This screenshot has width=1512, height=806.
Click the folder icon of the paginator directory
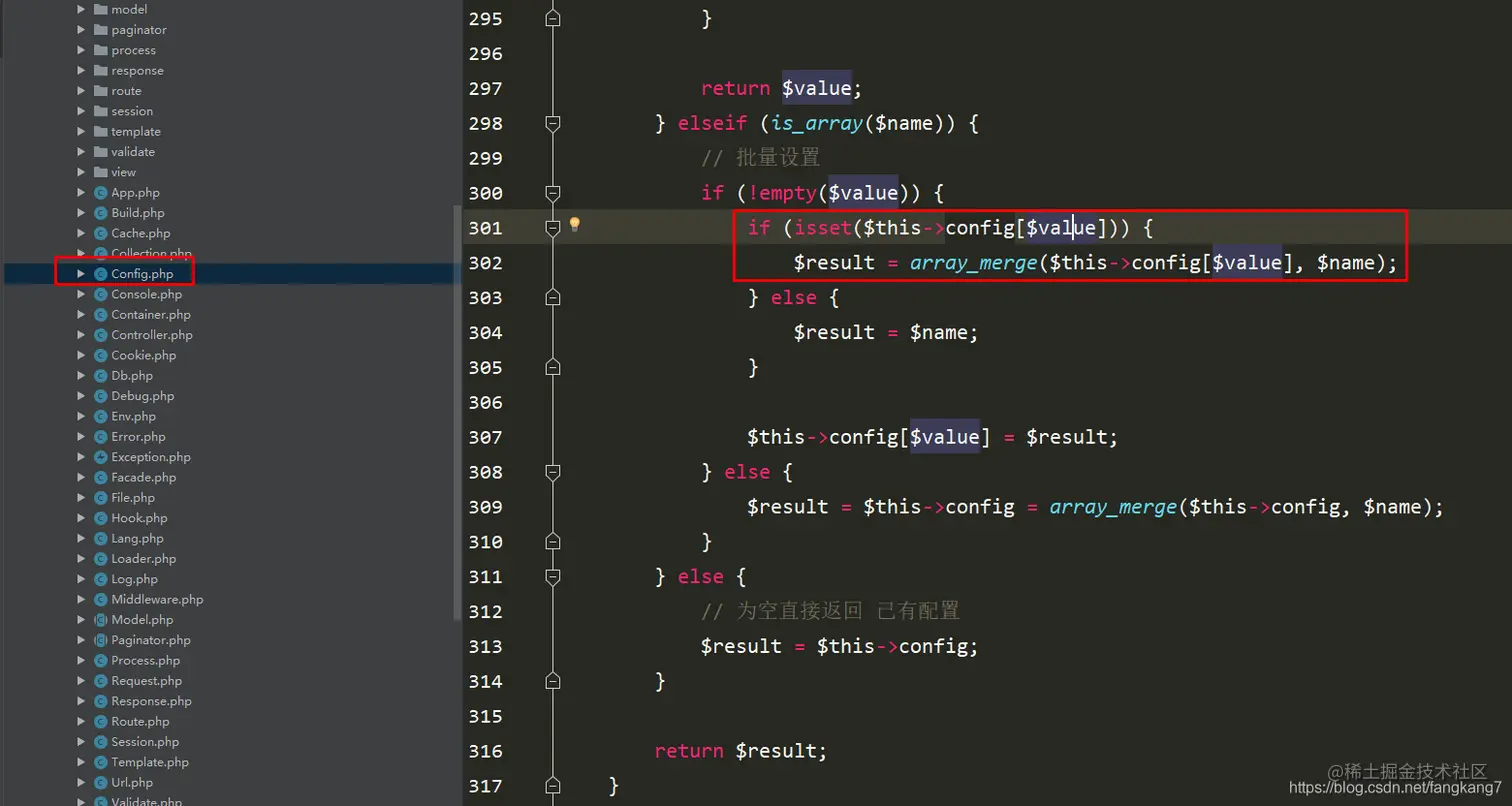click(x=101, y=30)
